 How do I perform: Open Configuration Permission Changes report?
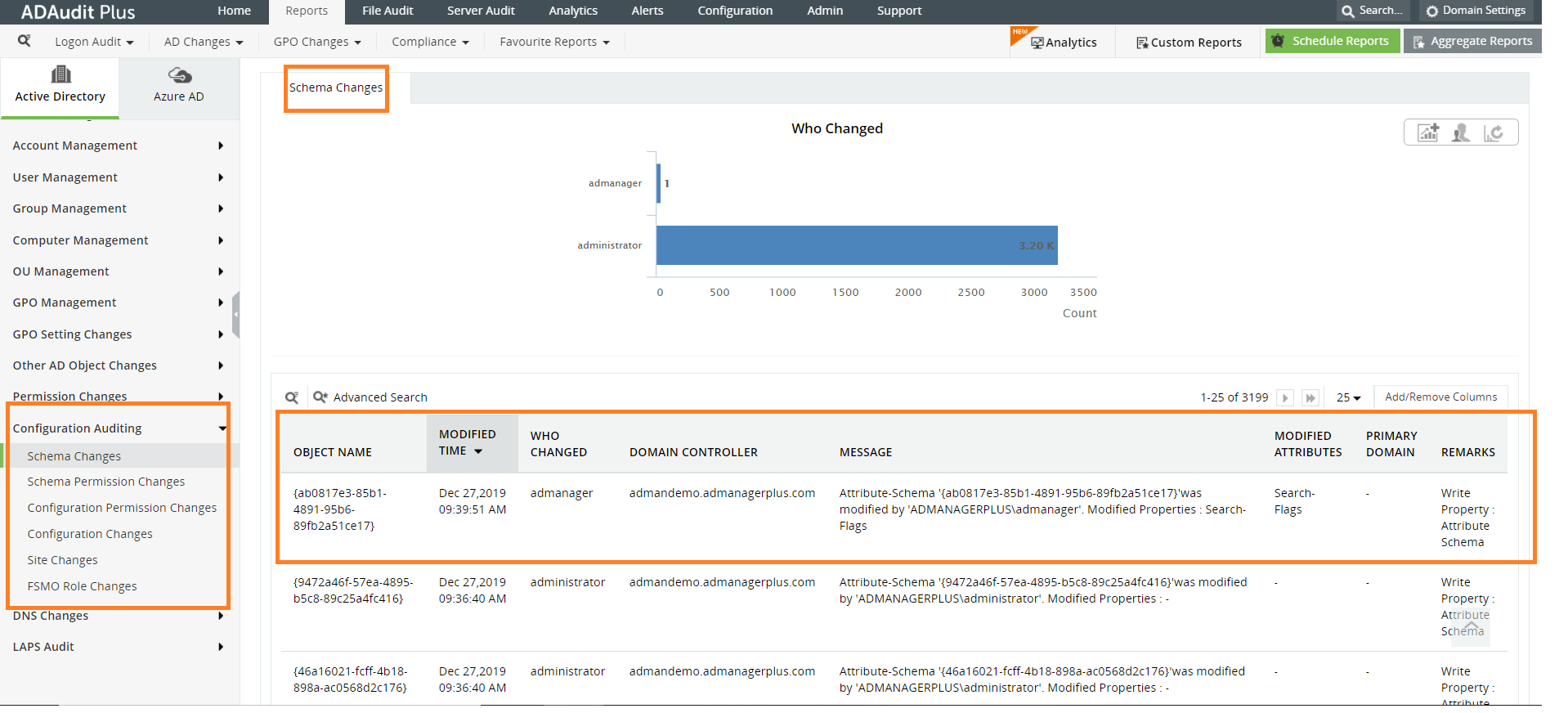(123, 508)
